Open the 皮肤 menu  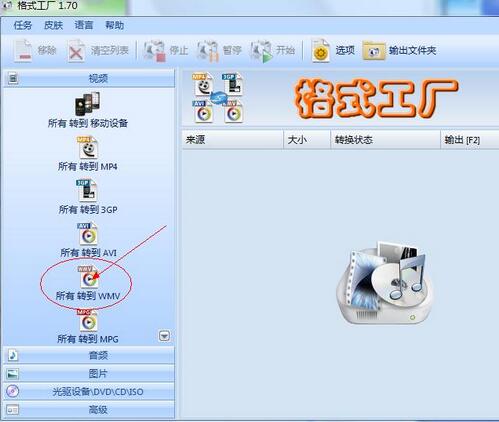coord(53,25)
